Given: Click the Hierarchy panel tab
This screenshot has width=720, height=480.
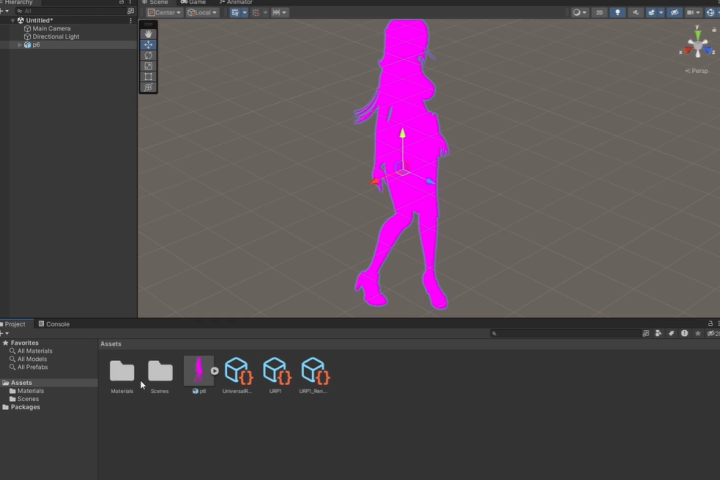Looking at the screenshot, I should (x=17, y=2).
